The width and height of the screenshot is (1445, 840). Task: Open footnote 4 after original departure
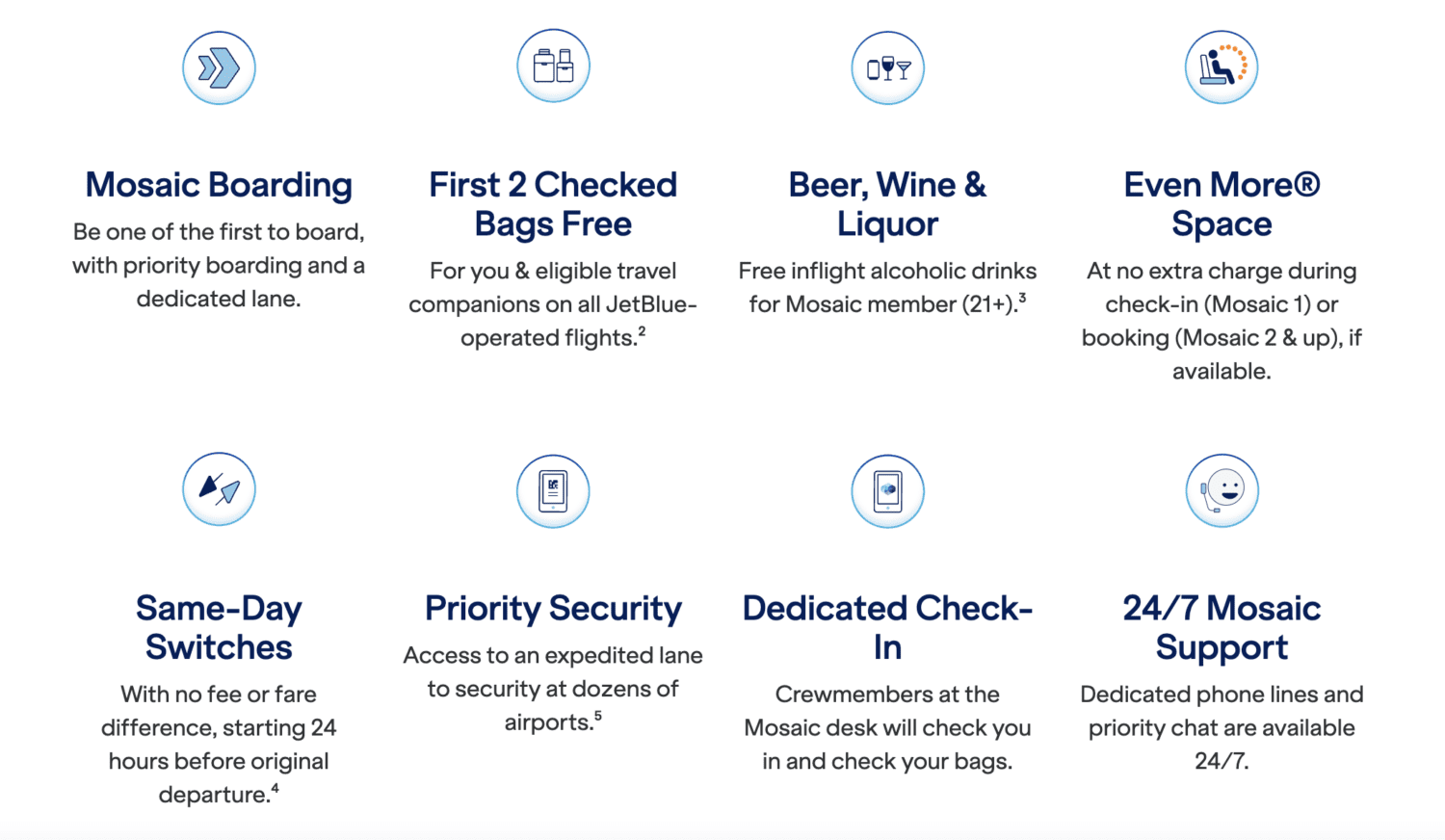(x=275, y=788)
